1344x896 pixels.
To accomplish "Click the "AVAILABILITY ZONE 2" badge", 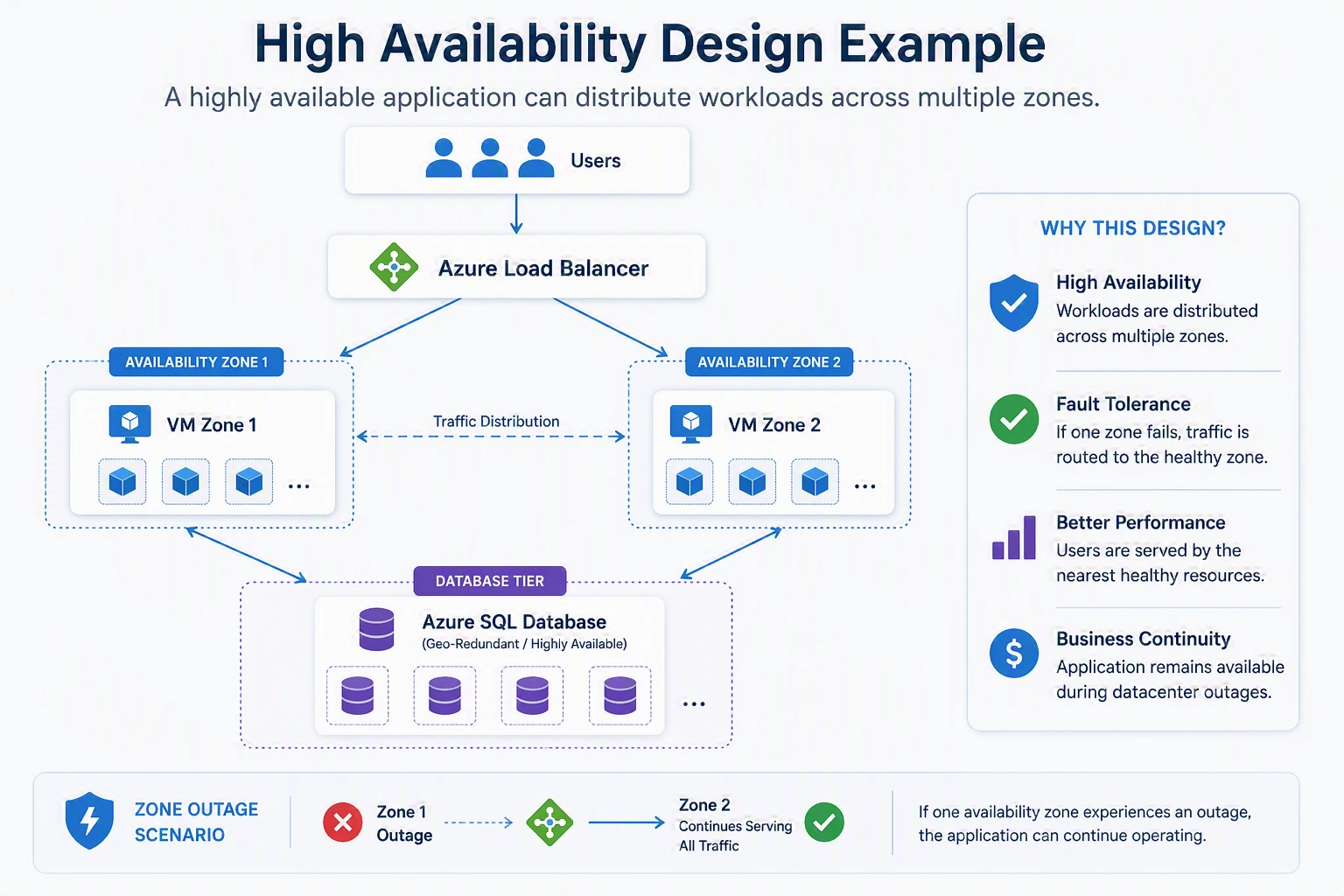I will click(768, 362).
